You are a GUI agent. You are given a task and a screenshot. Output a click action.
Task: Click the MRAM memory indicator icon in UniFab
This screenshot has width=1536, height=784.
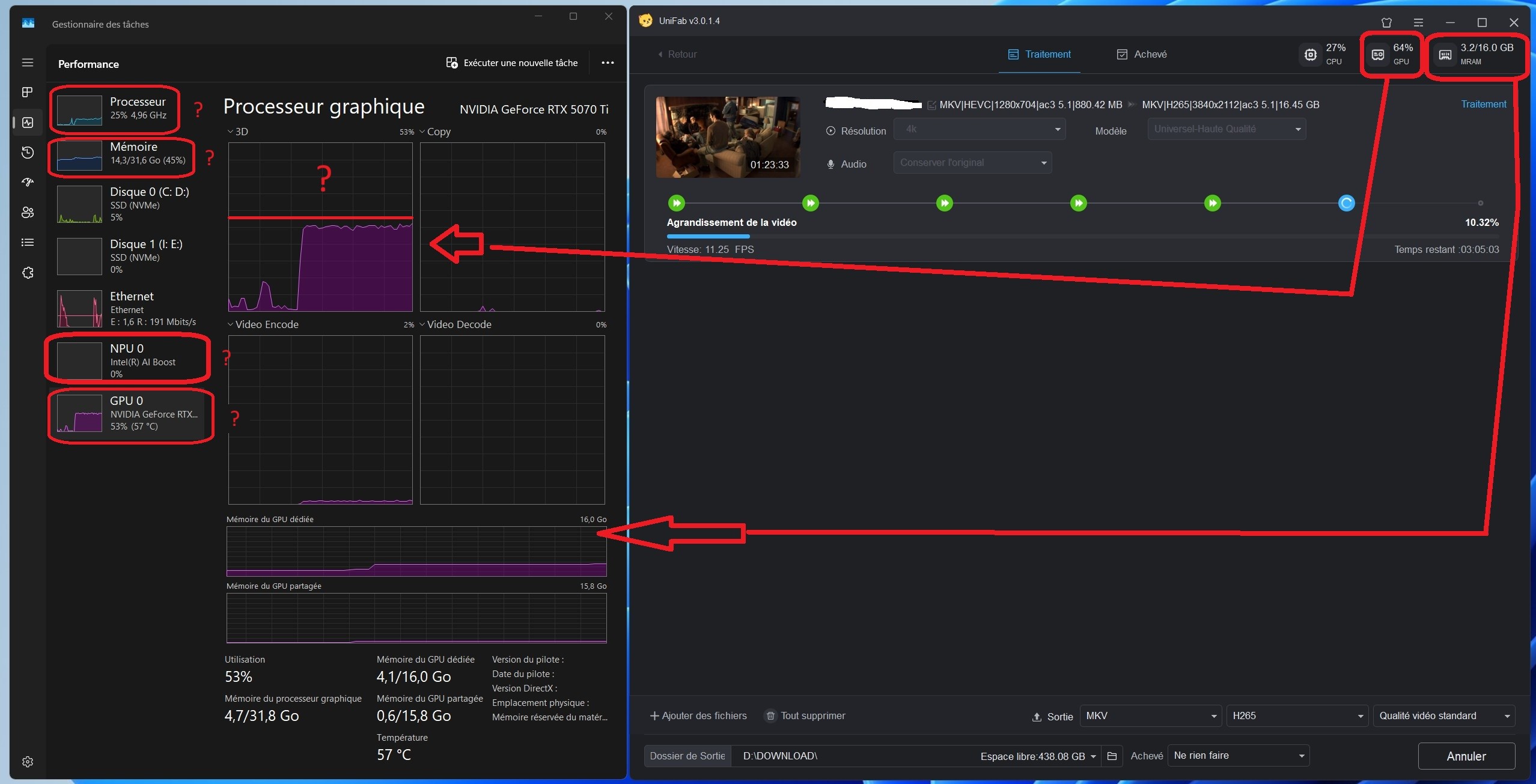click(1445, 55)
